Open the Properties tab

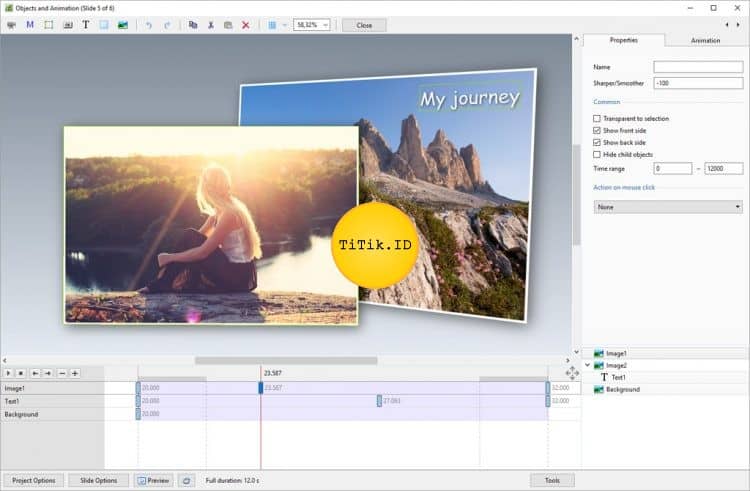(623, 41)
